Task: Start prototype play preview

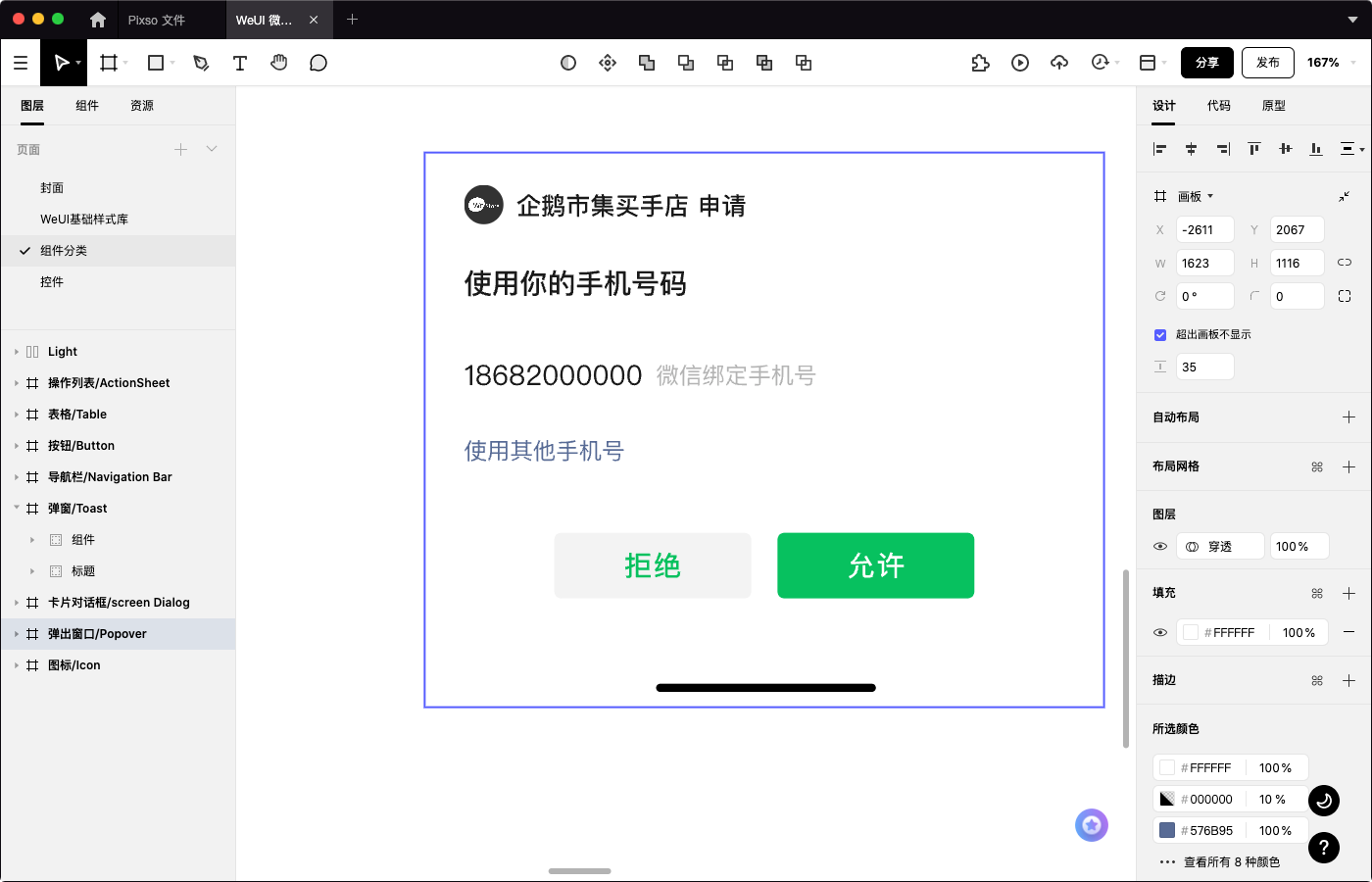Action: (1020, 63)
